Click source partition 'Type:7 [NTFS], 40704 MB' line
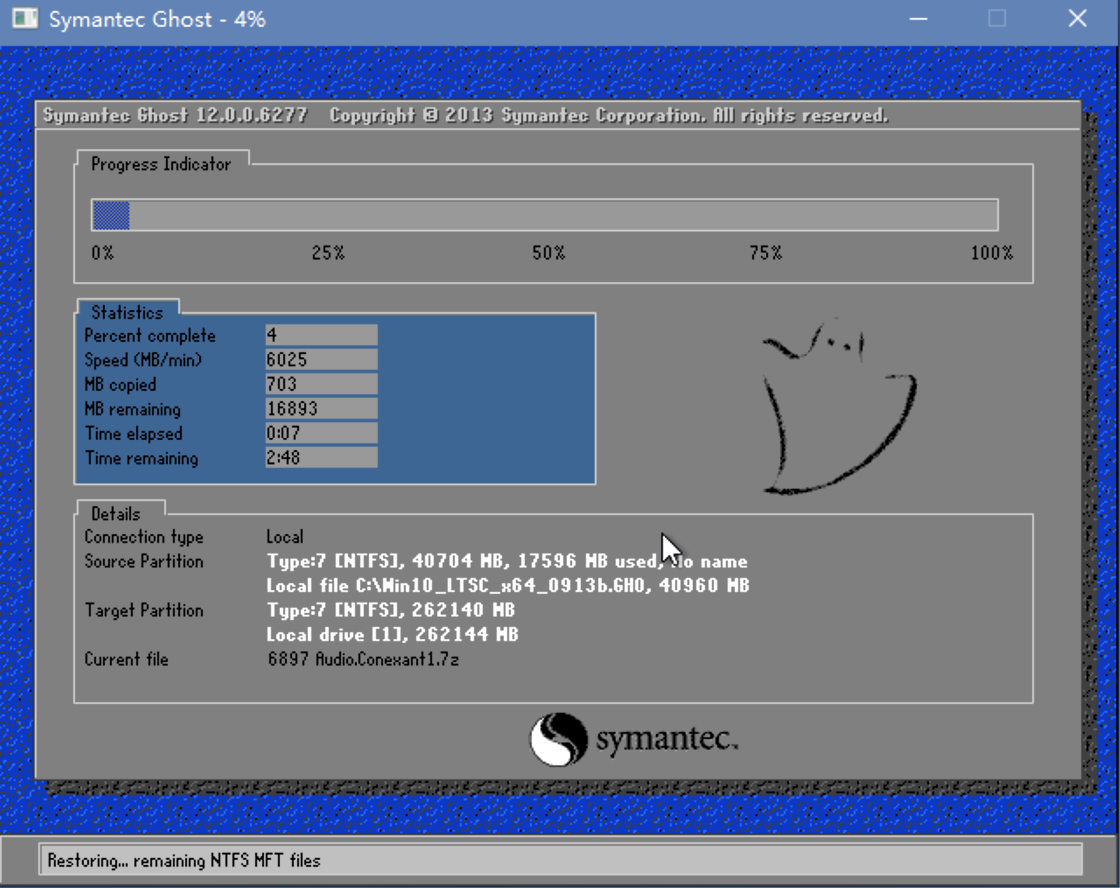1120x888 pixels. click(x=507, y=562)
